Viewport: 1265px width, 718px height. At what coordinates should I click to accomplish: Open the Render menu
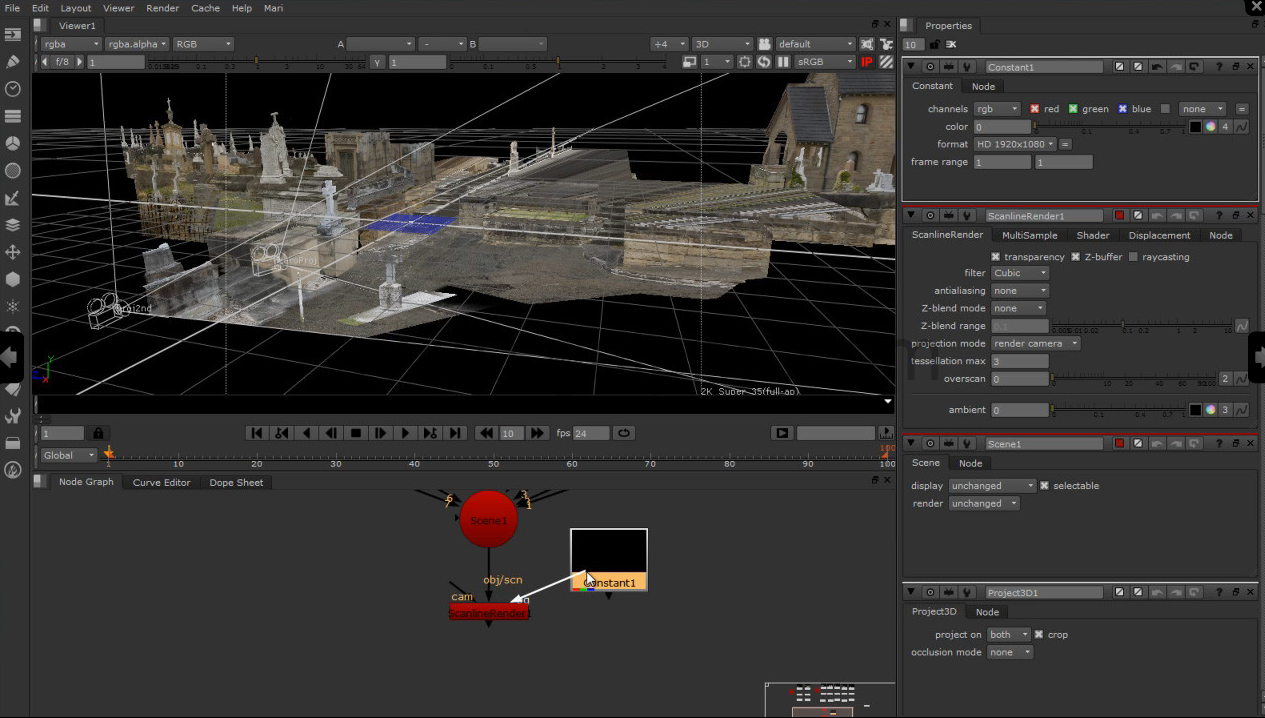click(x=163, y=8)
